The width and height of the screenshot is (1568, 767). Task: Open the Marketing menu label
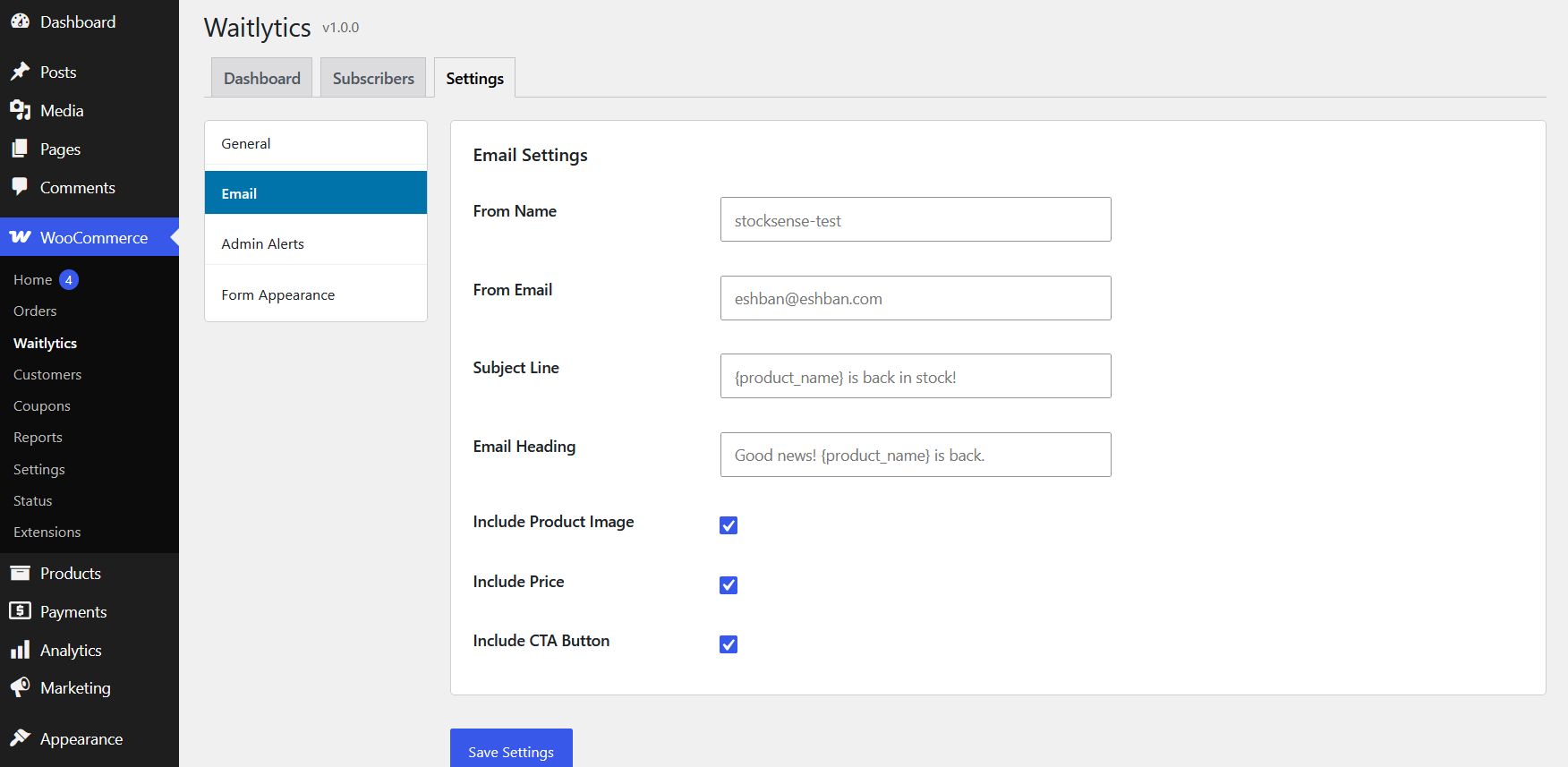[x=75, y=687]
